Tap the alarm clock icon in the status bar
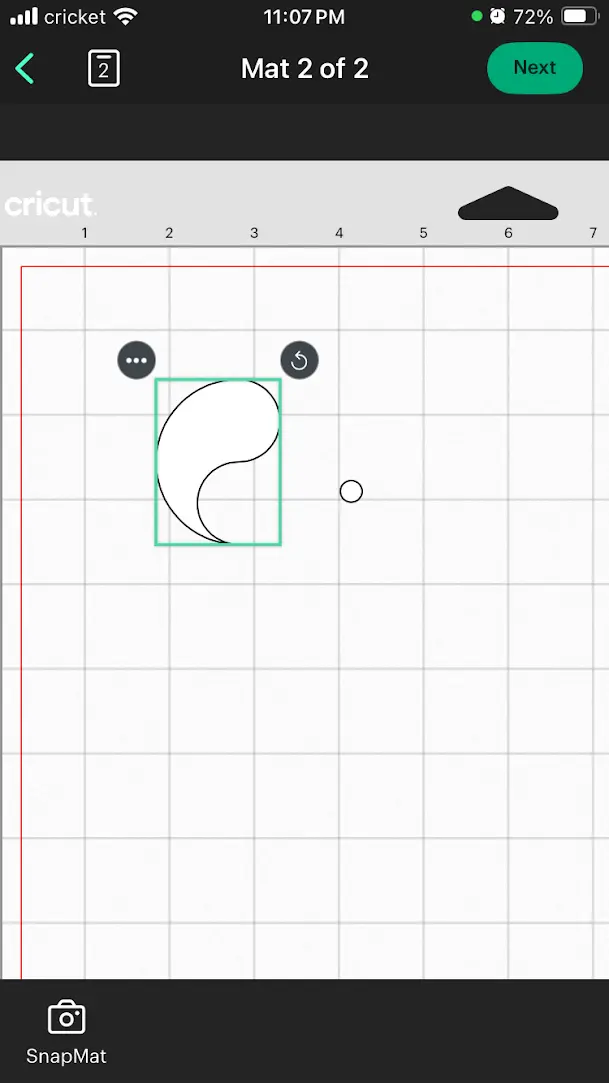 pos(497,17)
